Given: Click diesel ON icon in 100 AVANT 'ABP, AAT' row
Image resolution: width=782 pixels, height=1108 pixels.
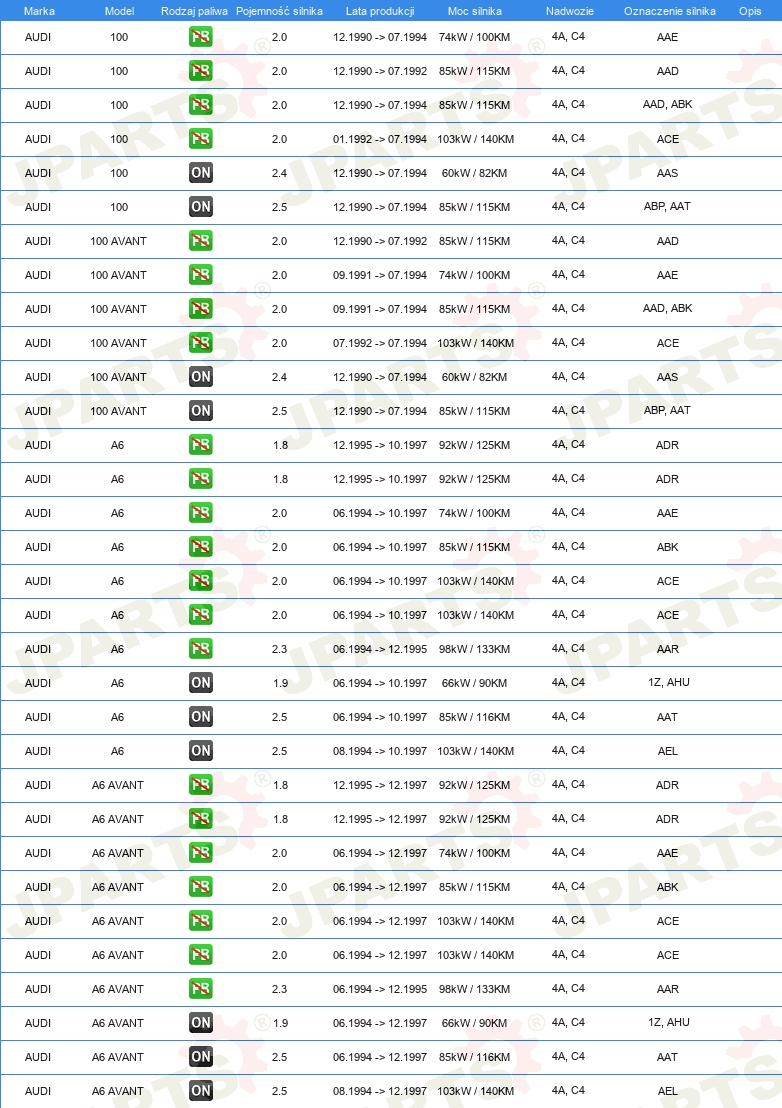Looking at the screenshot, I should pyautogui.click(x=201, y=411).
